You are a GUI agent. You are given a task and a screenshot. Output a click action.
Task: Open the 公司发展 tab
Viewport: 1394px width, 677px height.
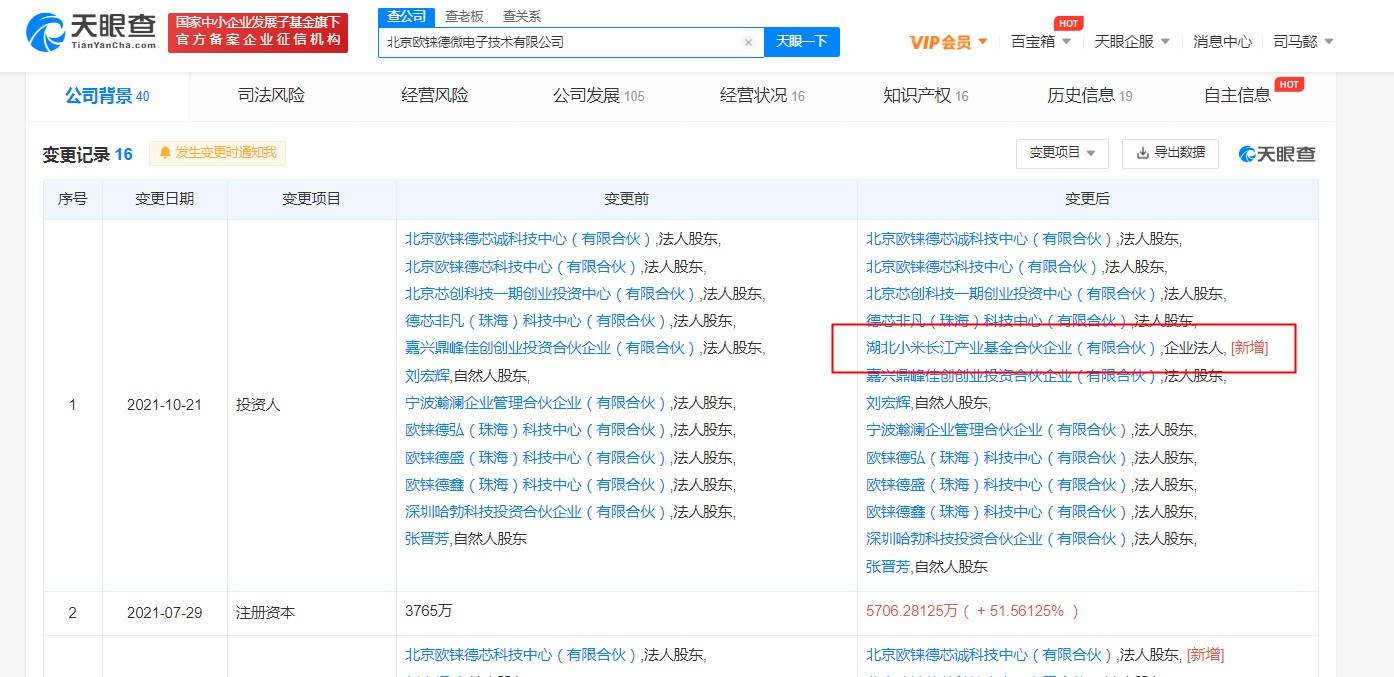click(x=598, y=96)
